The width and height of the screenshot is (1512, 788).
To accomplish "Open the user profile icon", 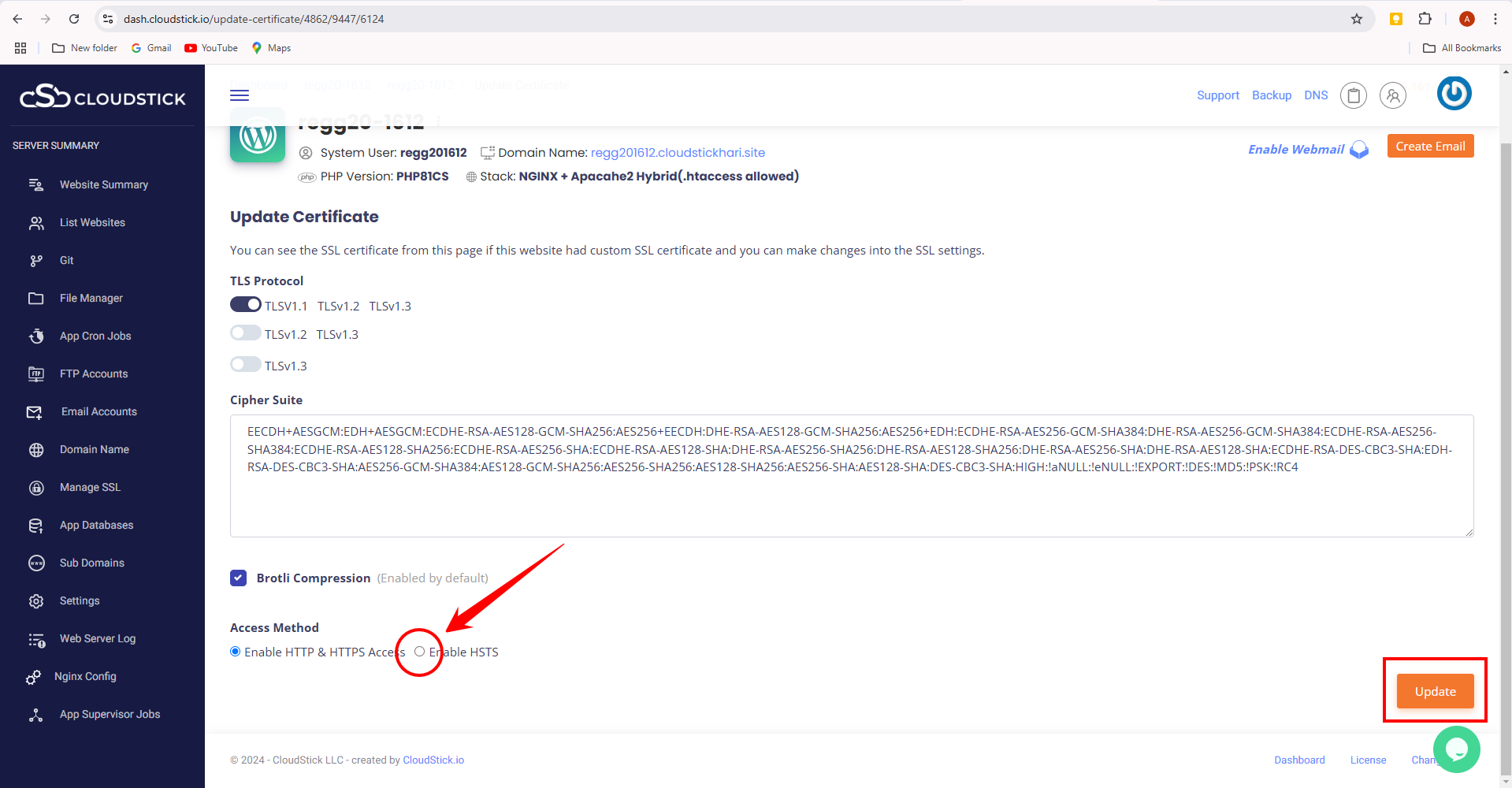I will click(x=1392, y=95).
